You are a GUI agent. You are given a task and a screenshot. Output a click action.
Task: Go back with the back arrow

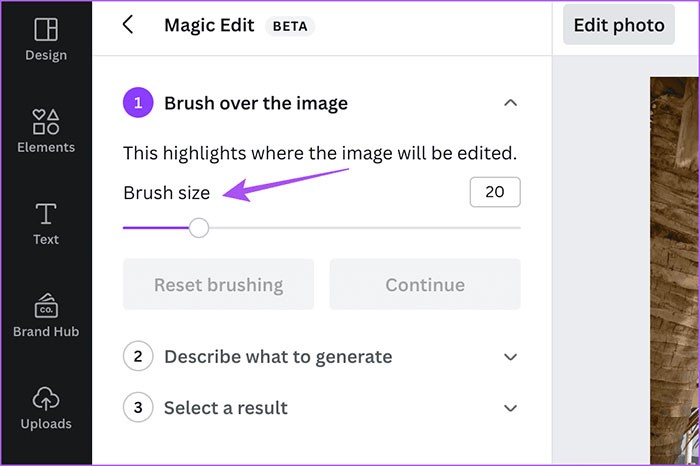coord(128,25)
